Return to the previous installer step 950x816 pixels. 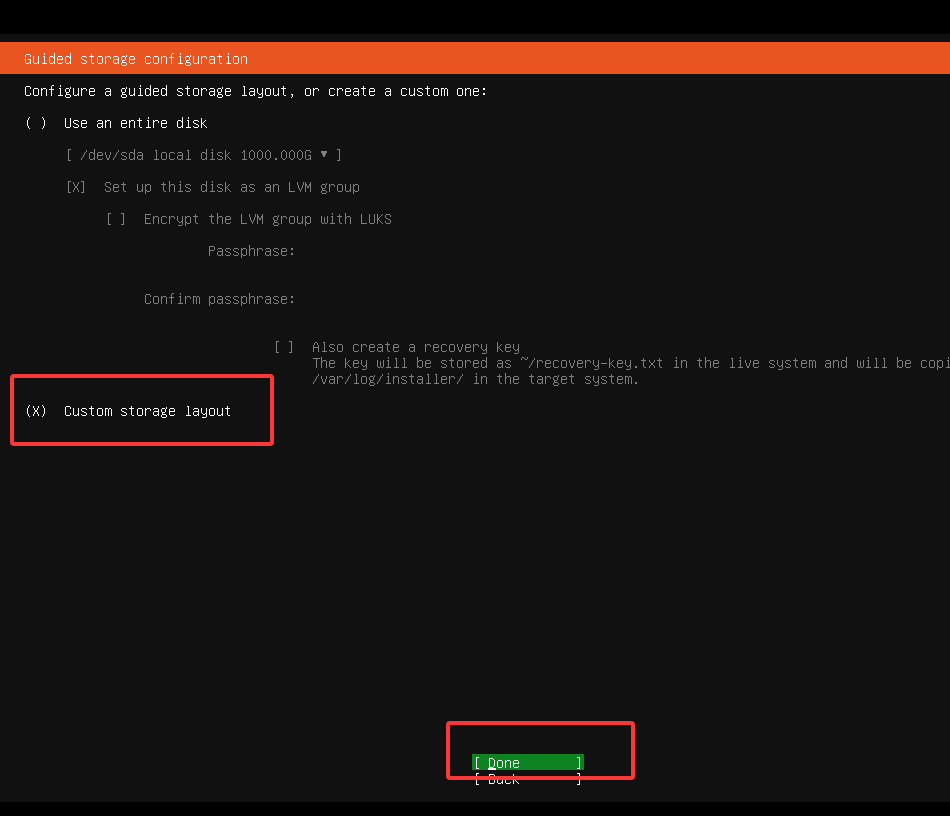[527, 779]
